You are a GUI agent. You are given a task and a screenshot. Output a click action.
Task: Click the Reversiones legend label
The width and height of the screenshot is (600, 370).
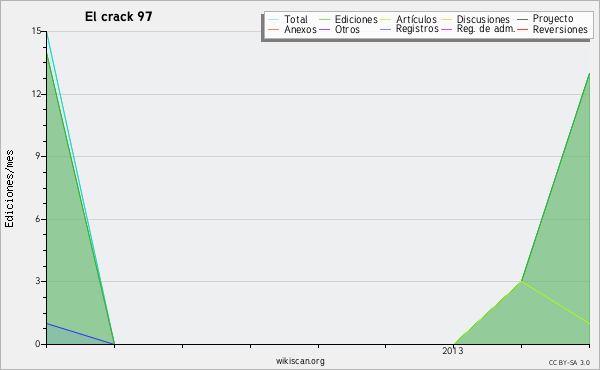coord(560,29)
